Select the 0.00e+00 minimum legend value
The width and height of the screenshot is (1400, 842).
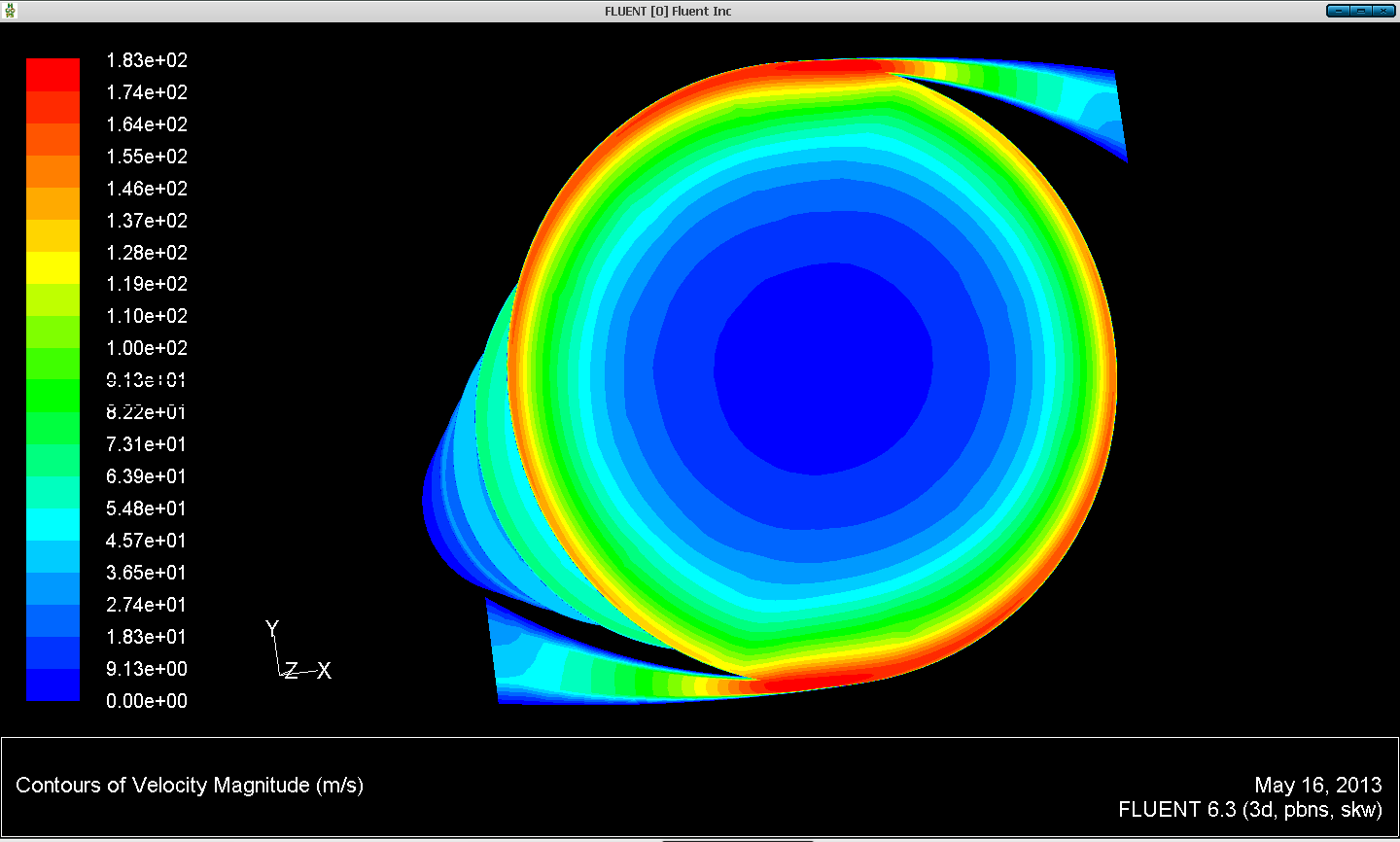coord(147,701)
